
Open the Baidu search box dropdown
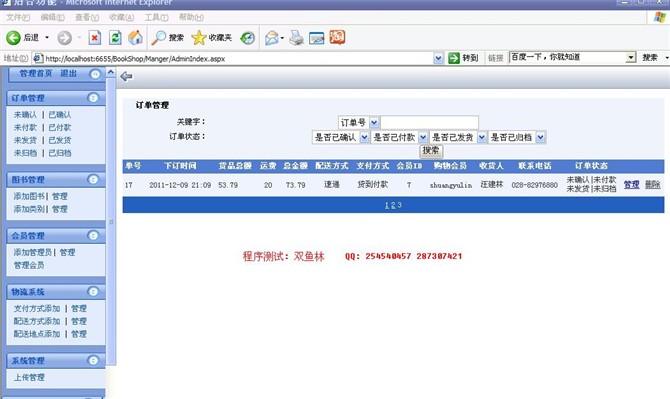(631, 57)
